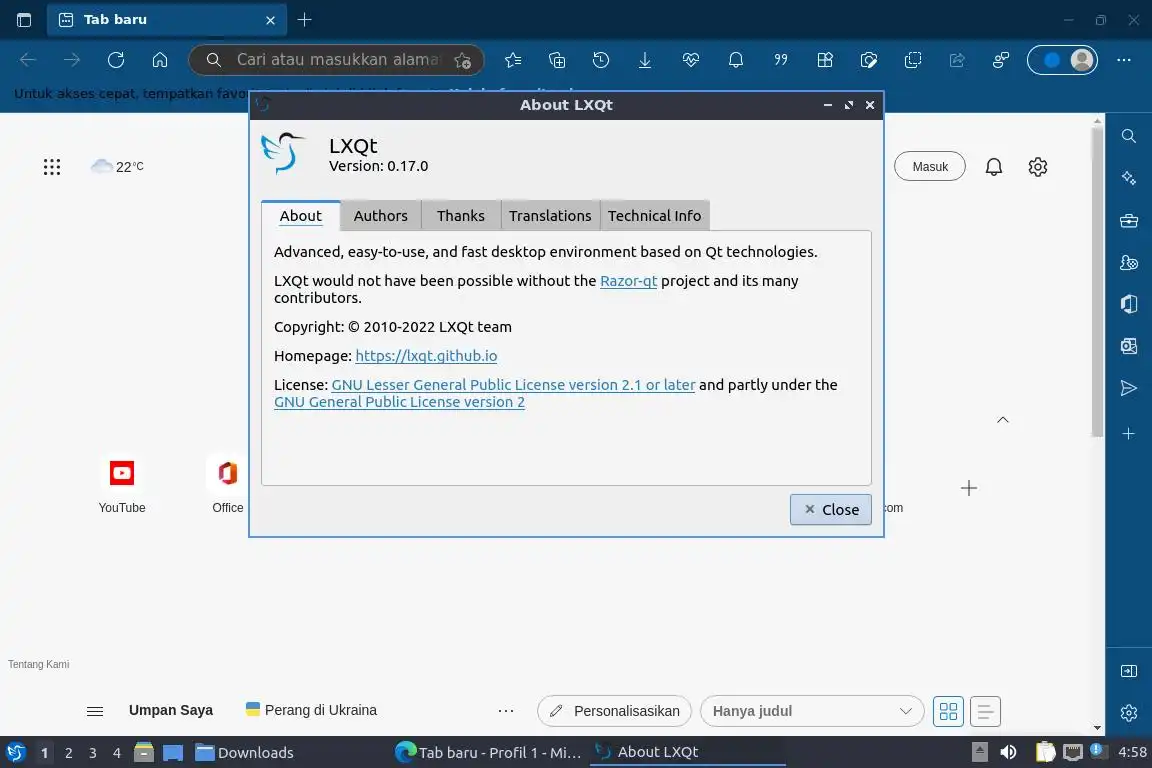The image size is (1152, 768).
Task: Click the bell icon in Edge toolbar
Action: tap(735, 60)
